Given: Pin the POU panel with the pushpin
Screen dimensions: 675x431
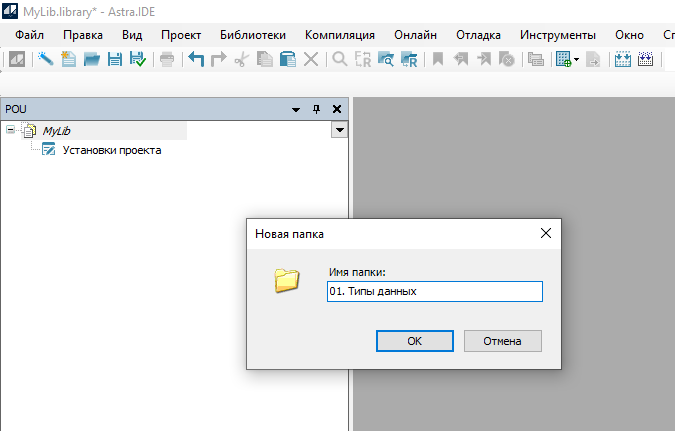Looking at the screenshot, I should [x=317, y=109].
